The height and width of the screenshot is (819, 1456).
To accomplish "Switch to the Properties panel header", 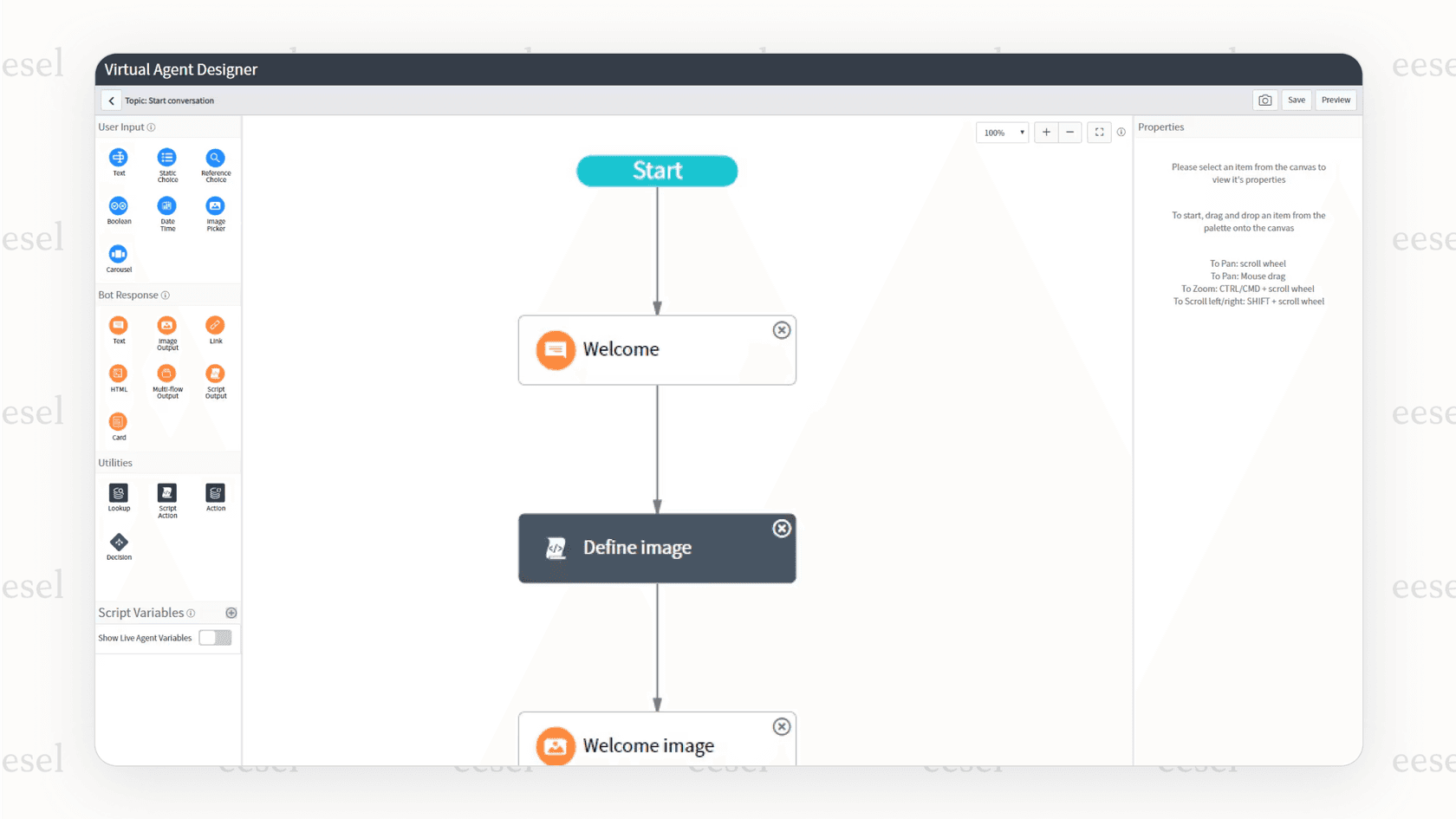I will 1161,127.
